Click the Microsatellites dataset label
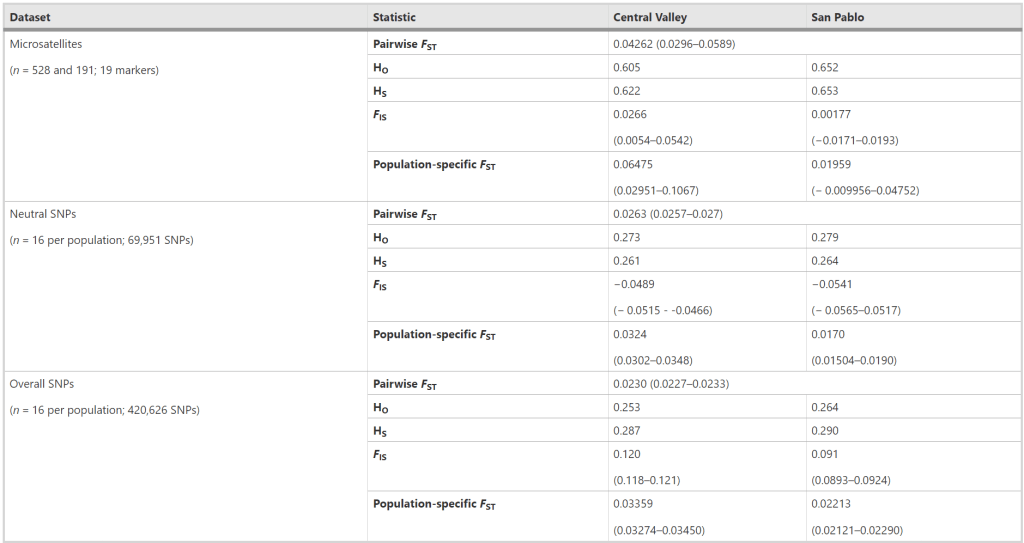1024x543 pixels. coord(47,43)
